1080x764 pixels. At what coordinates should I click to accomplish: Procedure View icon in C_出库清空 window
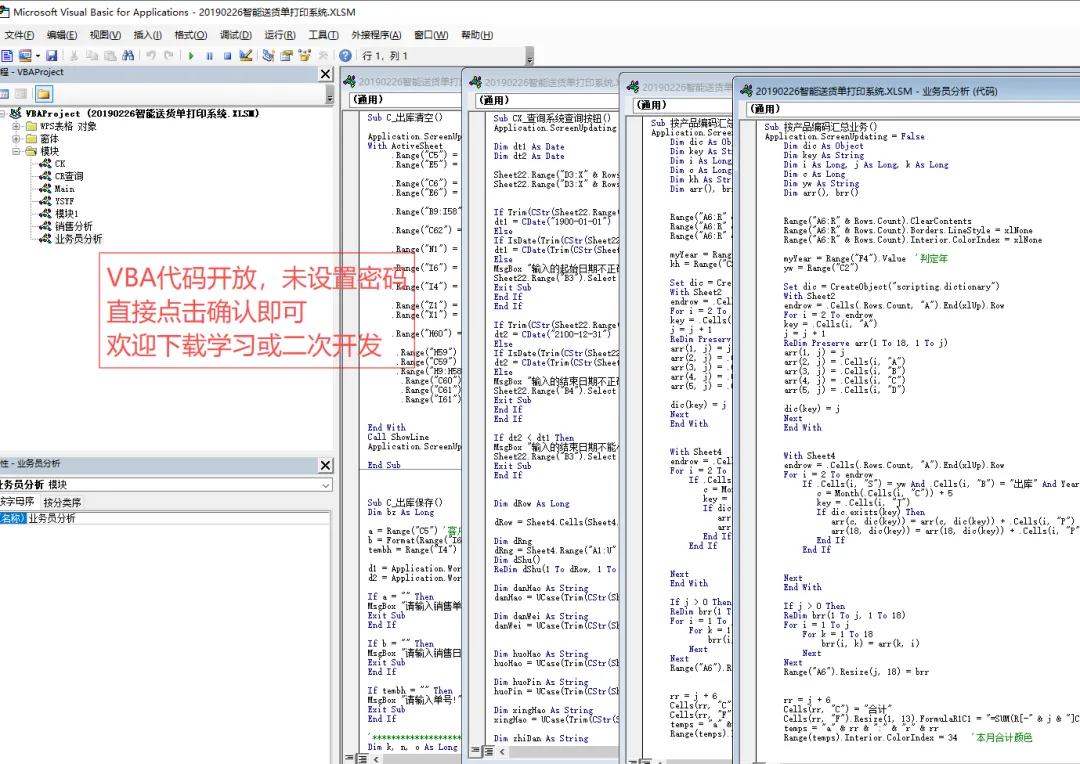coord(350,758)
